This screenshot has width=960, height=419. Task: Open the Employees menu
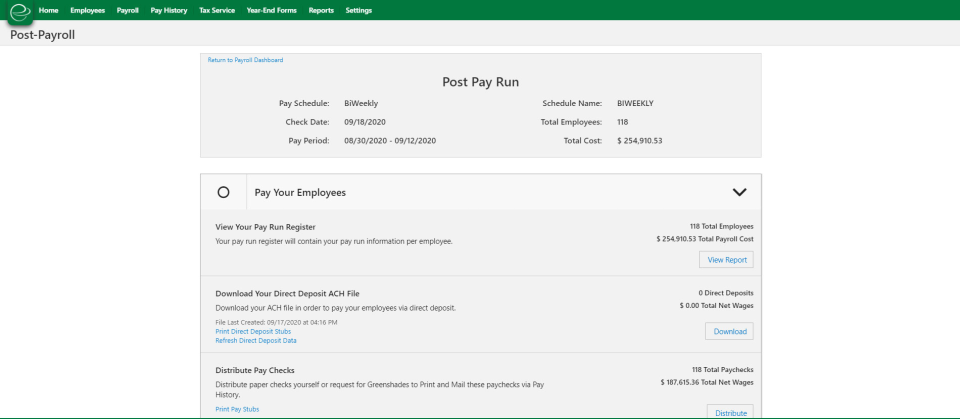click(88, 10)
